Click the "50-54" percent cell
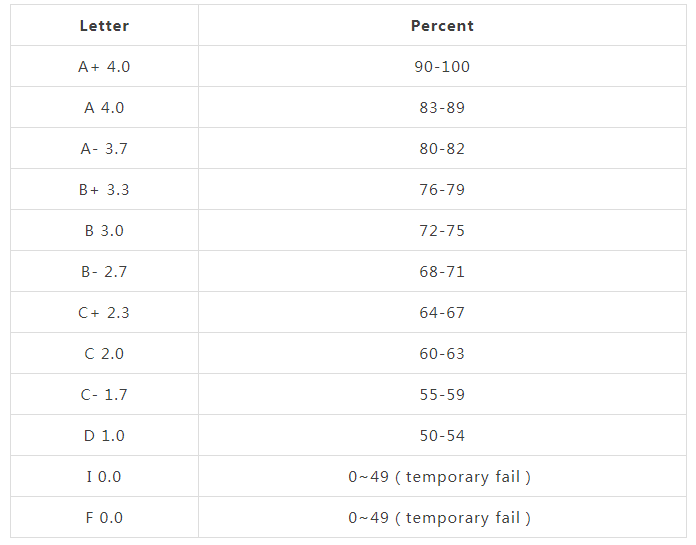This screenshot has width=696, height=545. pos(442,436)
